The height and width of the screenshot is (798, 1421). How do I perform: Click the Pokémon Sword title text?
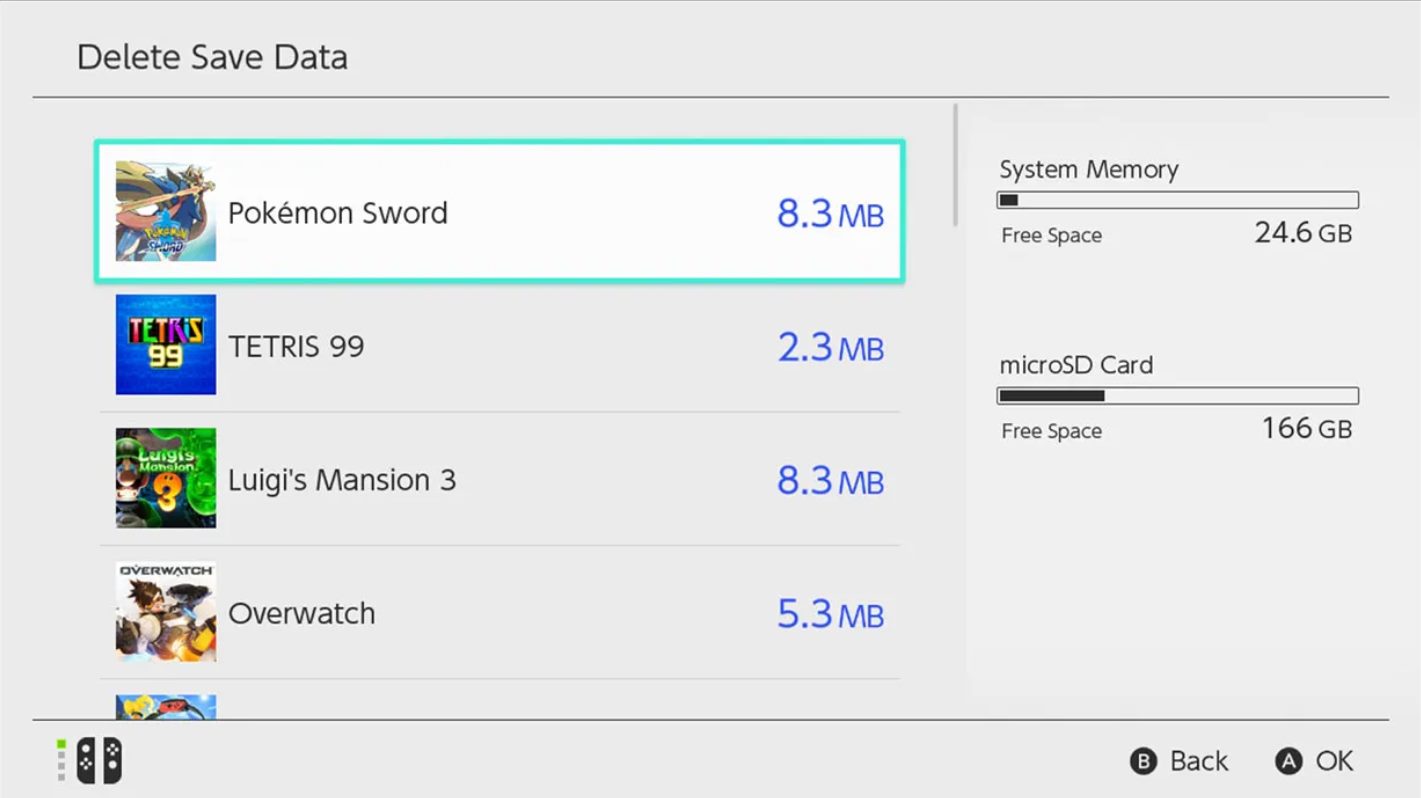pos(338,213)
